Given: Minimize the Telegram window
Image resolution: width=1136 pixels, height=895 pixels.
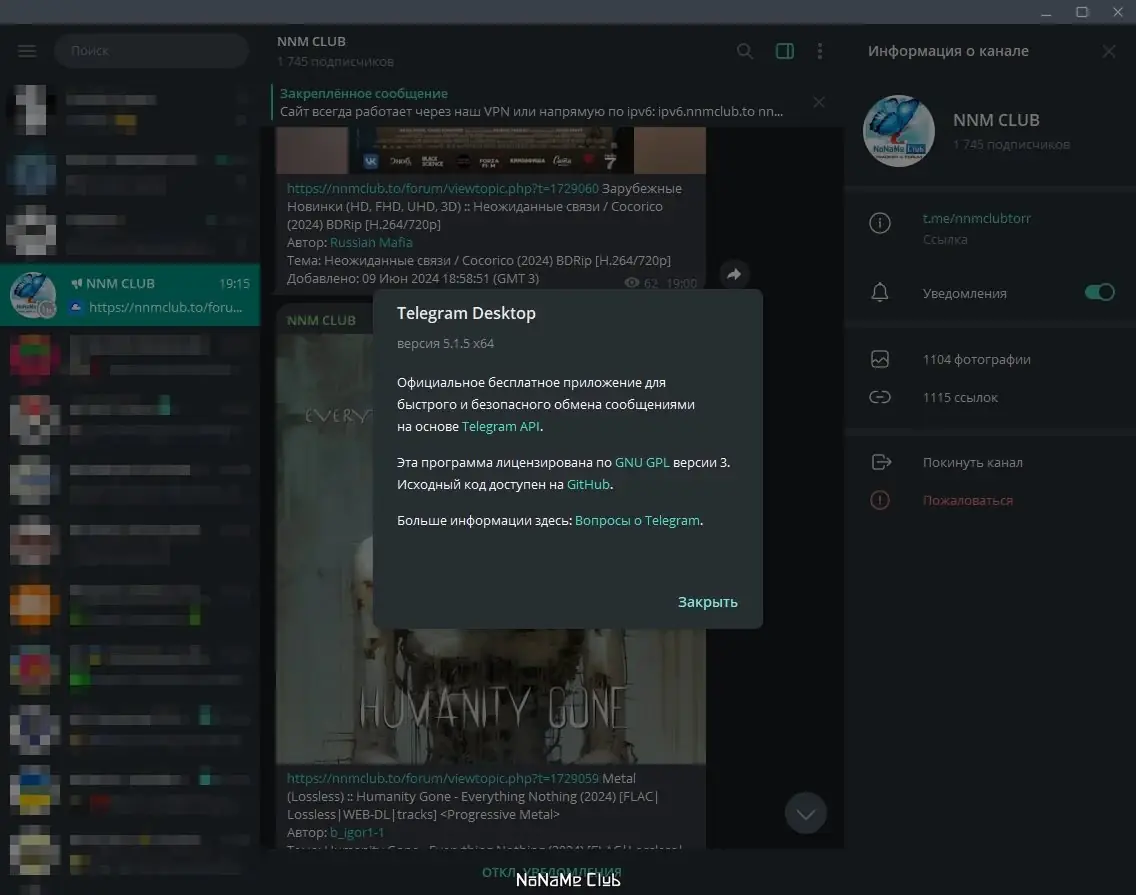Looking at the screenshot, I should 1045,12.
